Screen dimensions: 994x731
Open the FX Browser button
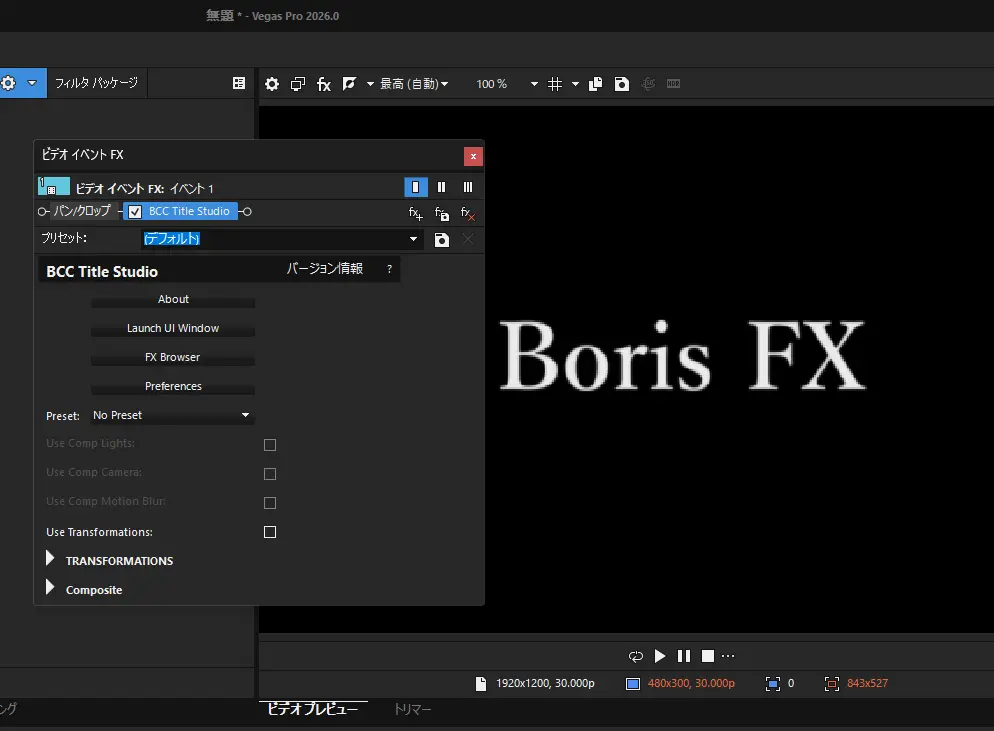(173, 358)
